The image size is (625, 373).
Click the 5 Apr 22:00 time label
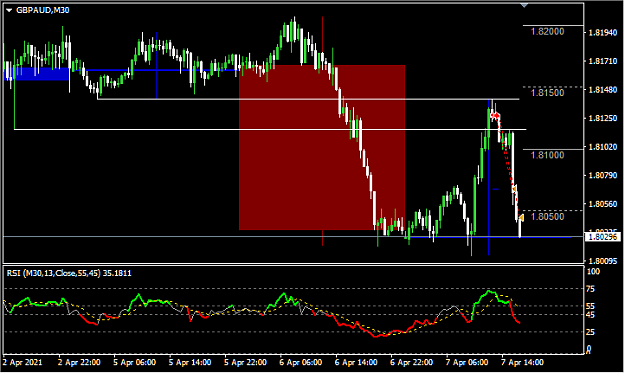[x=245, y=363]
